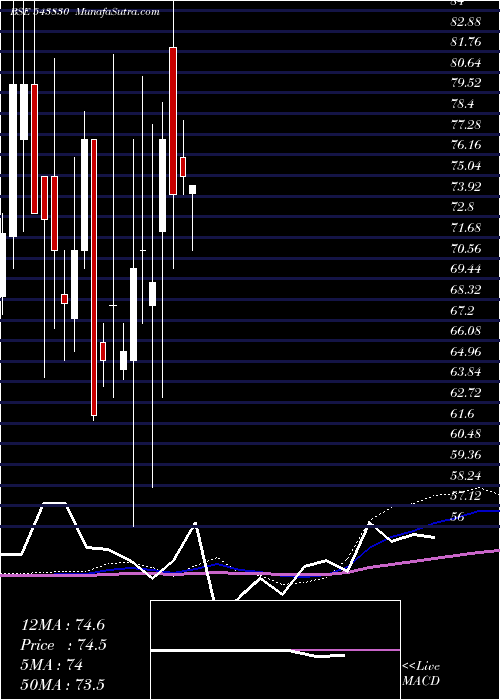Select the 73.92 price axis label
The height and width of the screenshot is (700, 500).
click(466, 187)
